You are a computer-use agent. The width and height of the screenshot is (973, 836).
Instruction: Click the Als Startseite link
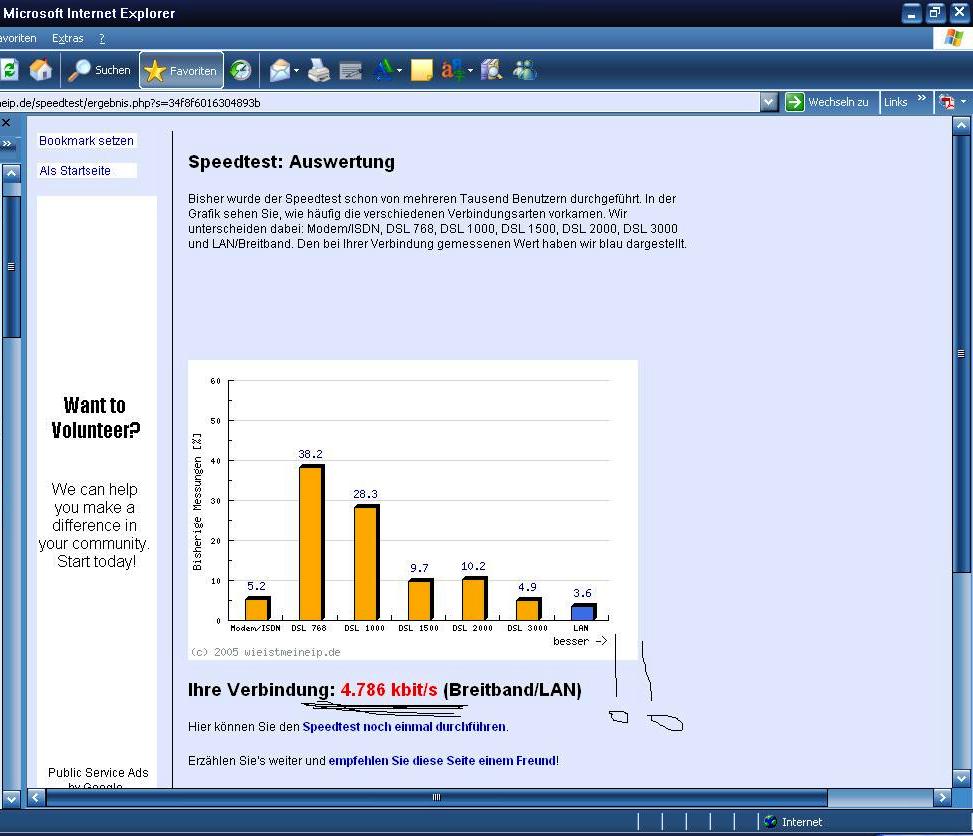(x=74, y=171)
